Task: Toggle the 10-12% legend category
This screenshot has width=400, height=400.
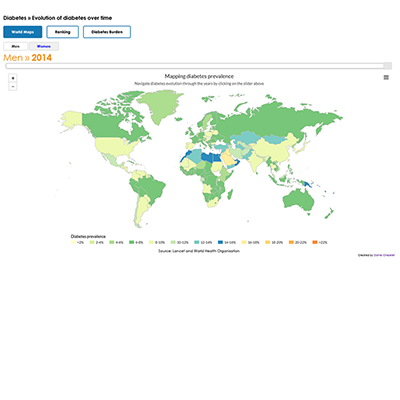Action: [x=180, y=242]
